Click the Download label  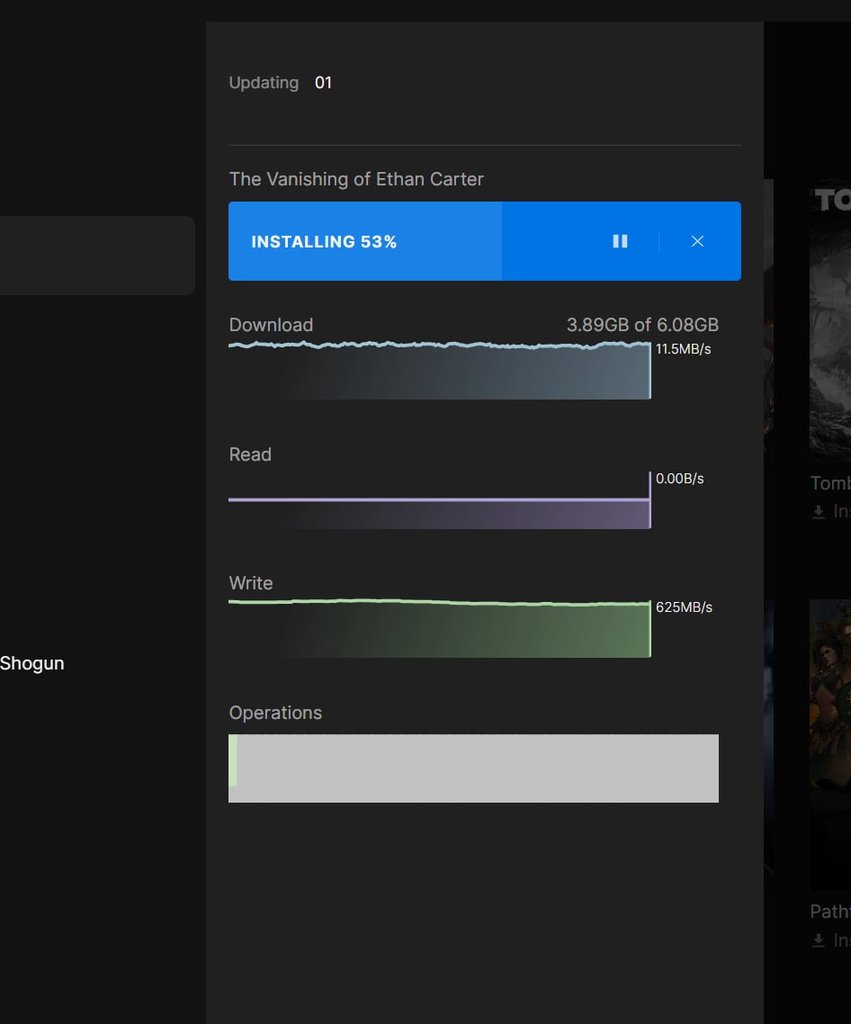[x=271, y=325]
